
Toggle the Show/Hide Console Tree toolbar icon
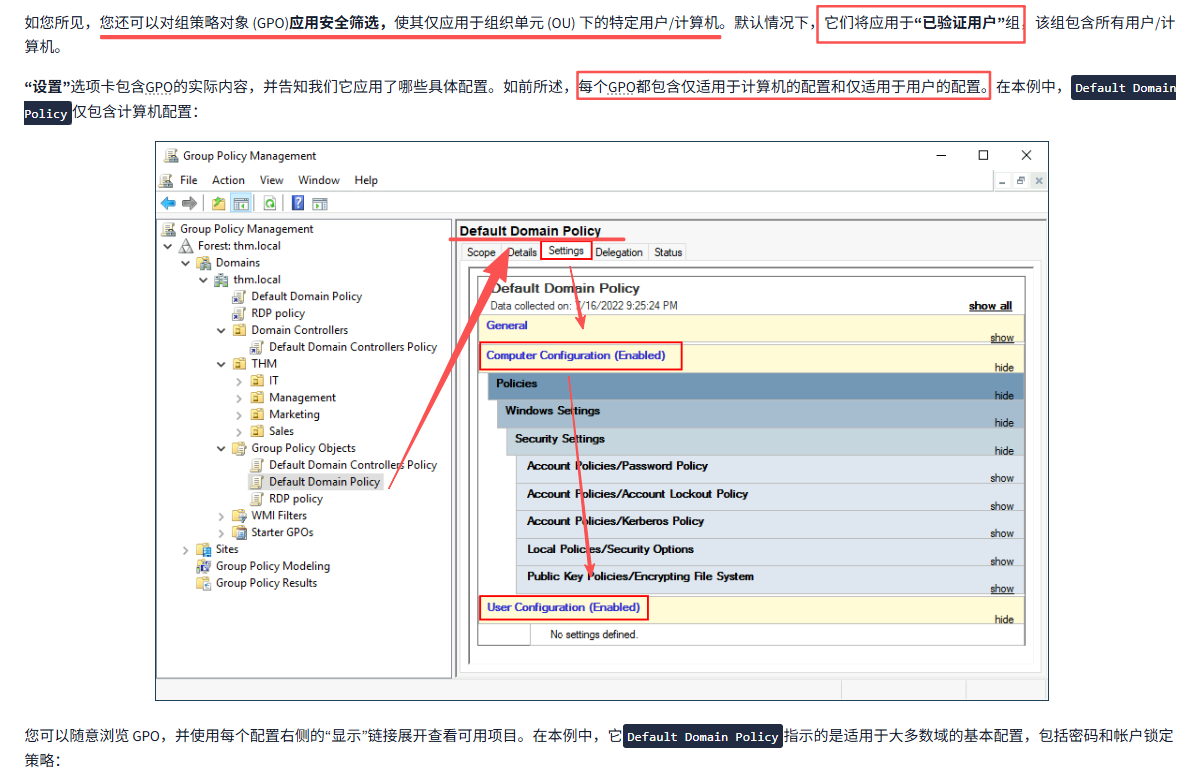click(x=241, y=203)
